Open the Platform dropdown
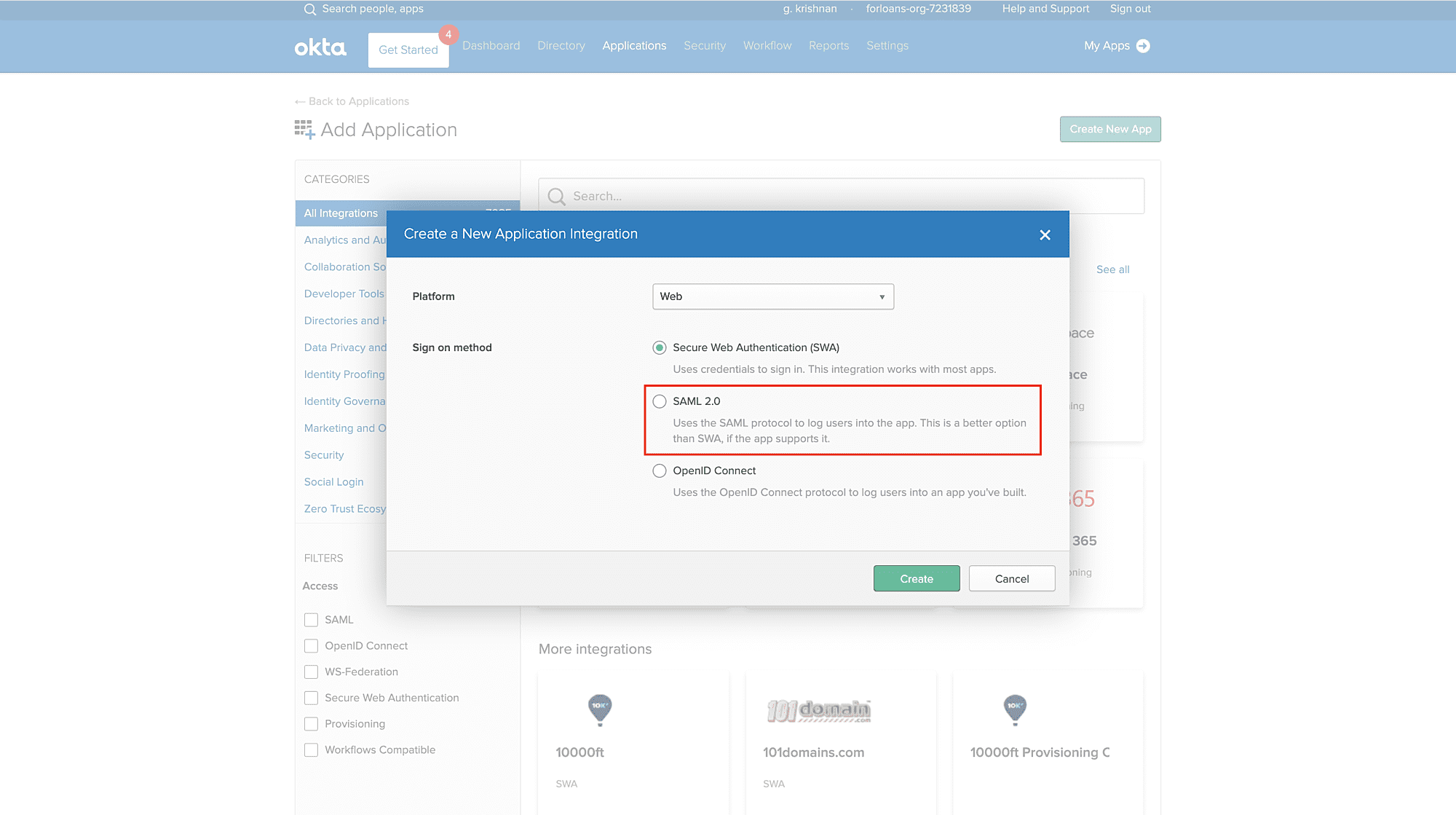This screenshot has height=815, width=1456. 772,296
